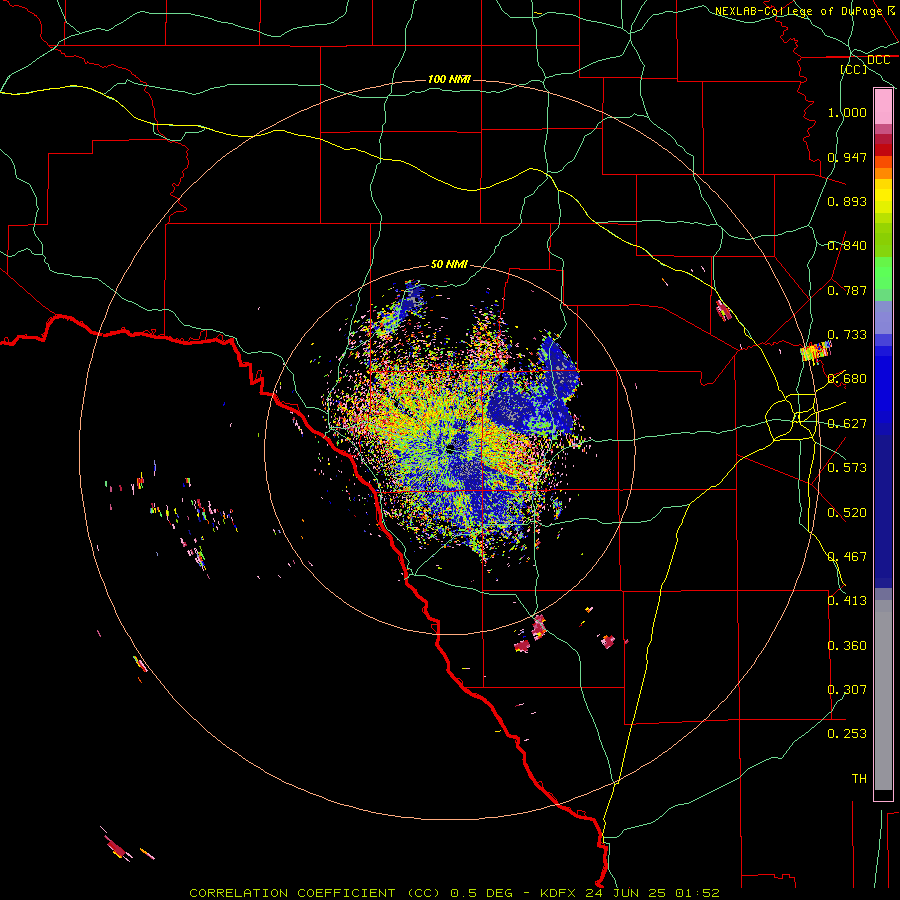Image resolution: width=900 pixels, height=900 pixels.
Task: Click the 0.253 scale value
Action: tap(847, 734)
